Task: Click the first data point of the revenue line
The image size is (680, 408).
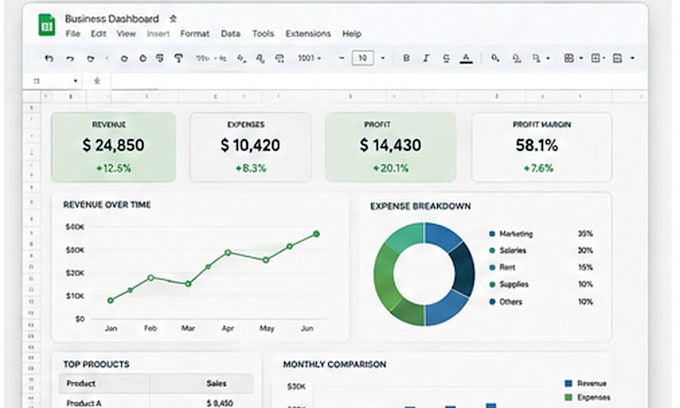Action: [111, 300]
